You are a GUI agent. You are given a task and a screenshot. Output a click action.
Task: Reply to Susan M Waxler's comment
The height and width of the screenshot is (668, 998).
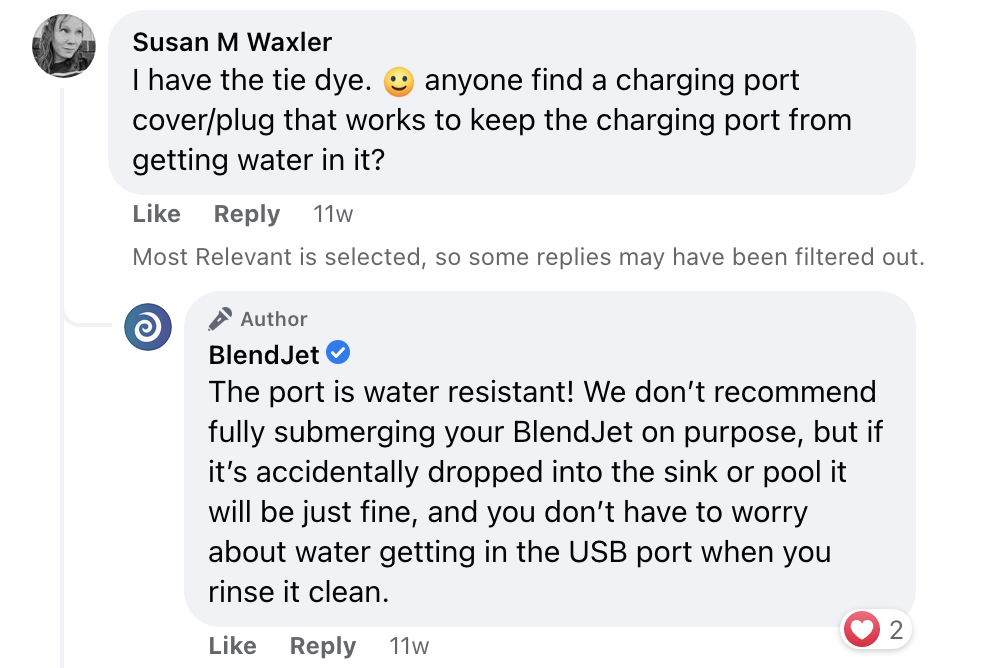click(x=247, y=214)
